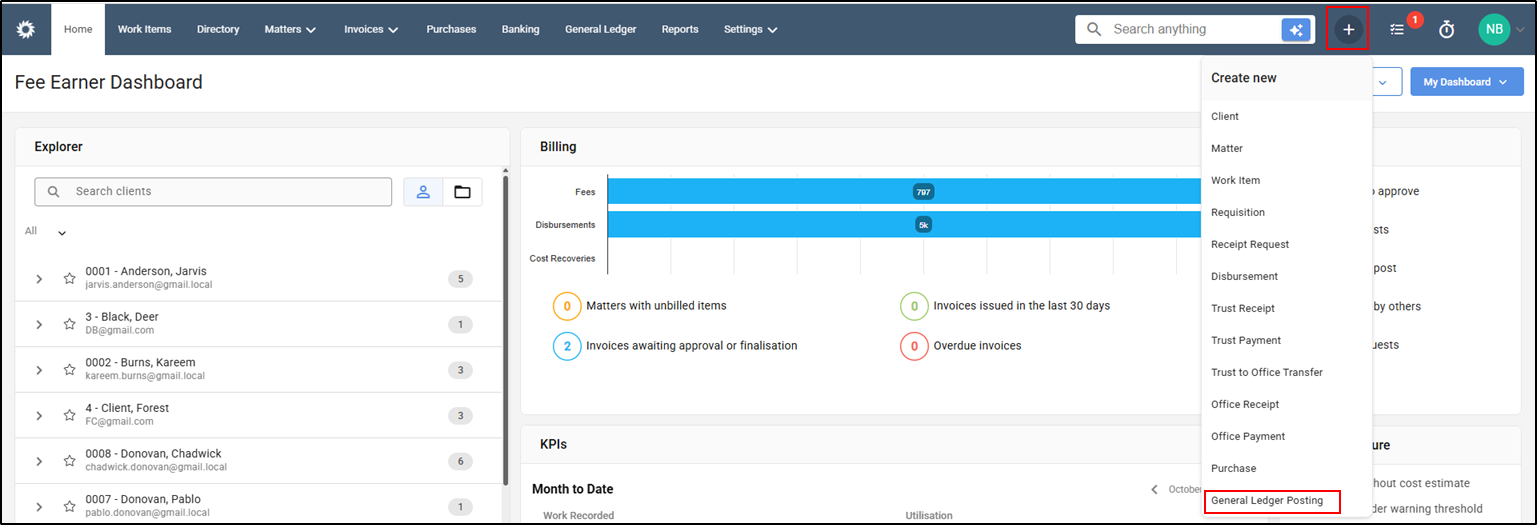
Task: Expand the Burns, Kareem client row
Action: (x=39, y=370)
